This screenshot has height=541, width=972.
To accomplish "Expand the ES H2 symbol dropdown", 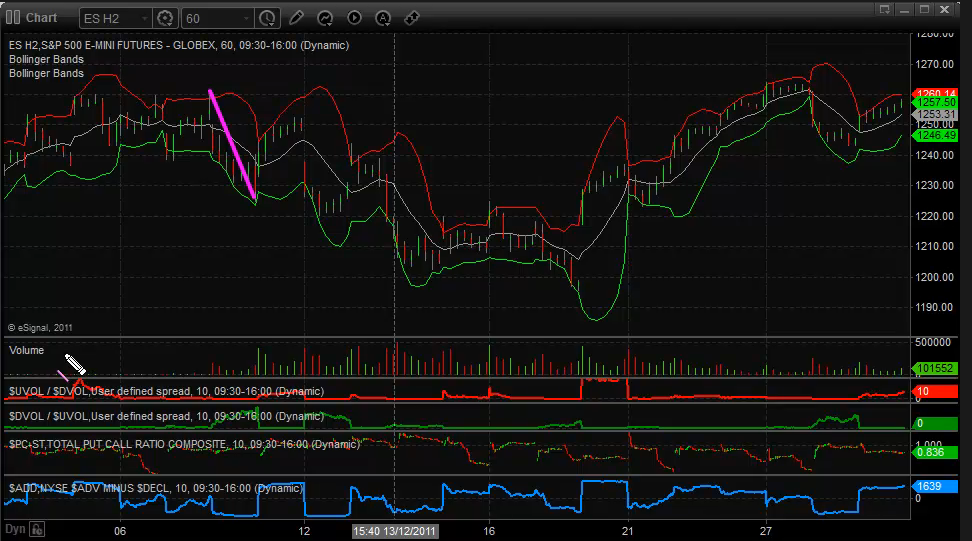I will 143,18.
